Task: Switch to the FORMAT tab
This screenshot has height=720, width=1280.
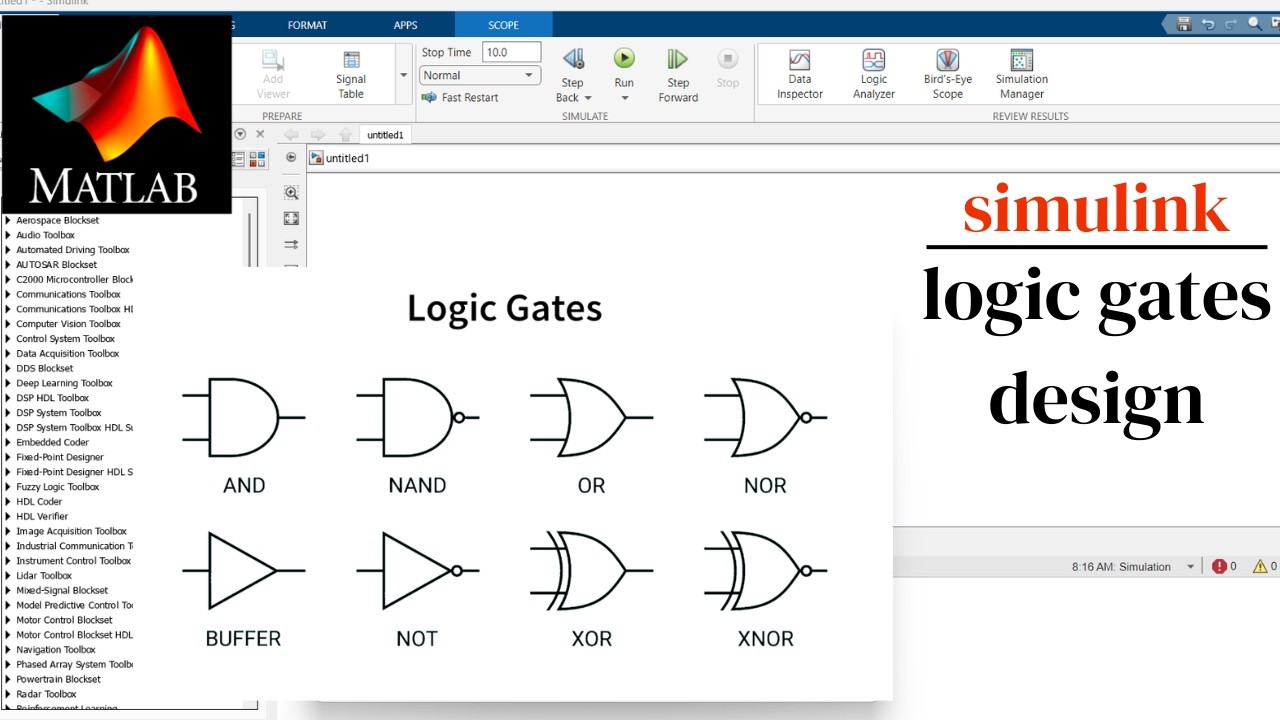Action: 307,25
